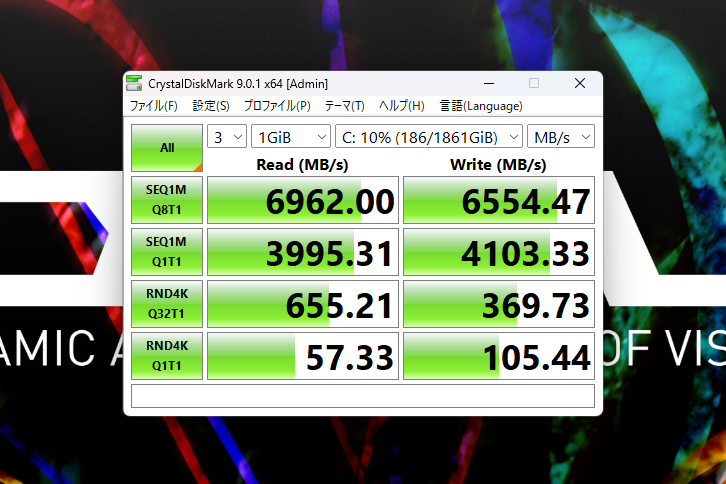Open the テーマ(T) menu

[x=344, y=106]
